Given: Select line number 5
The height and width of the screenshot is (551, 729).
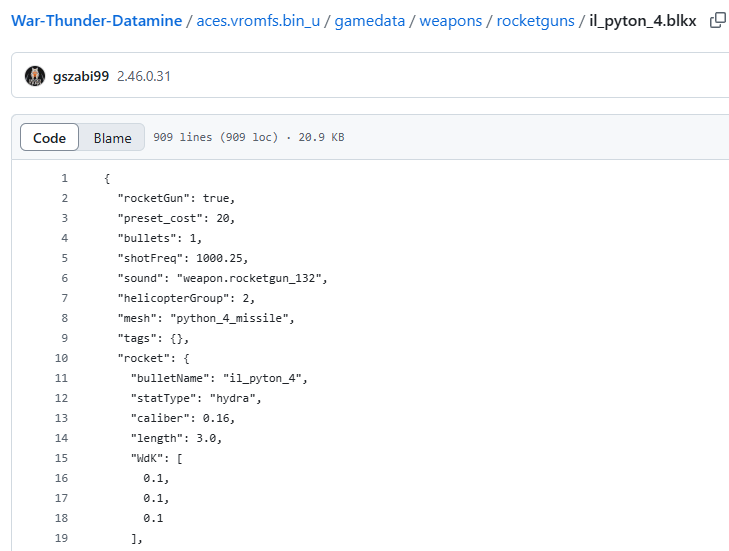Looking at the screenshot, I should (x=64, y=258).
